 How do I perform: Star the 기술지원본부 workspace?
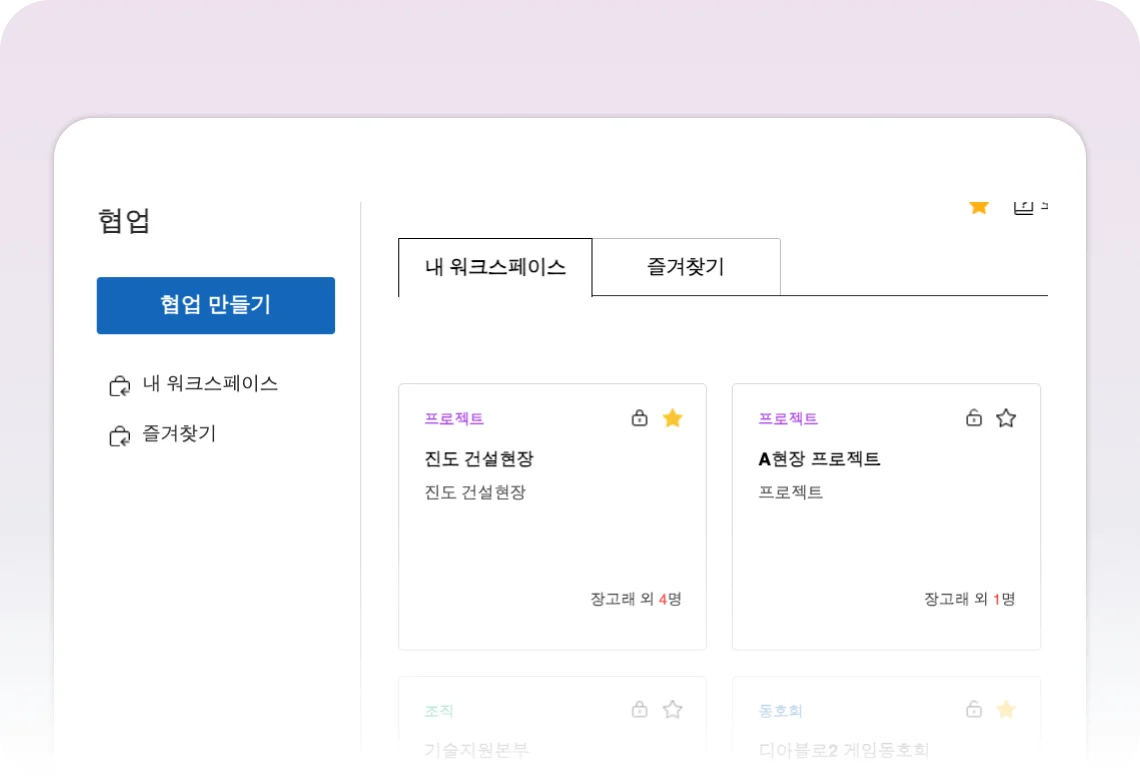click(673, 710)
